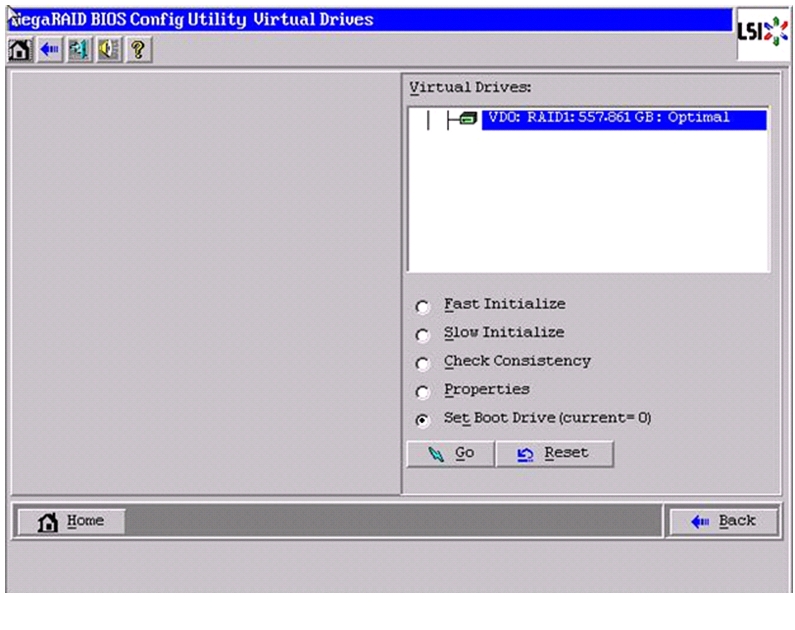
Task: Click the Reset button
Action: (x=554, y=453)
